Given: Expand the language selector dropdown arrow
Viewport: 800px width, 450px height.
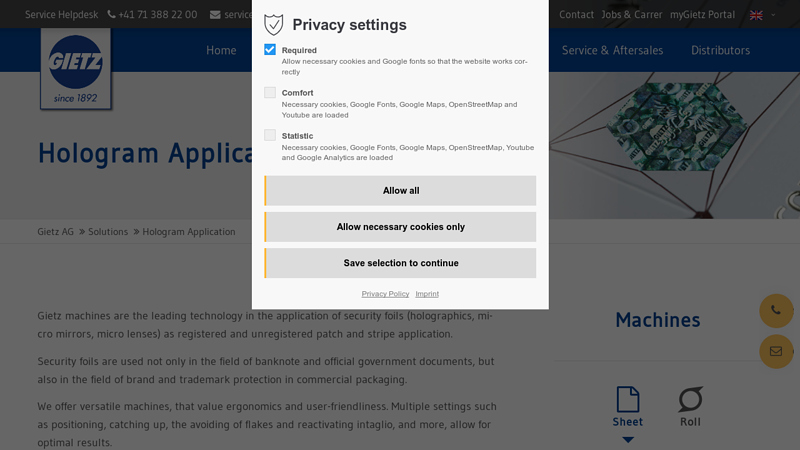Looking at the screenshot, I should point(773,15).
